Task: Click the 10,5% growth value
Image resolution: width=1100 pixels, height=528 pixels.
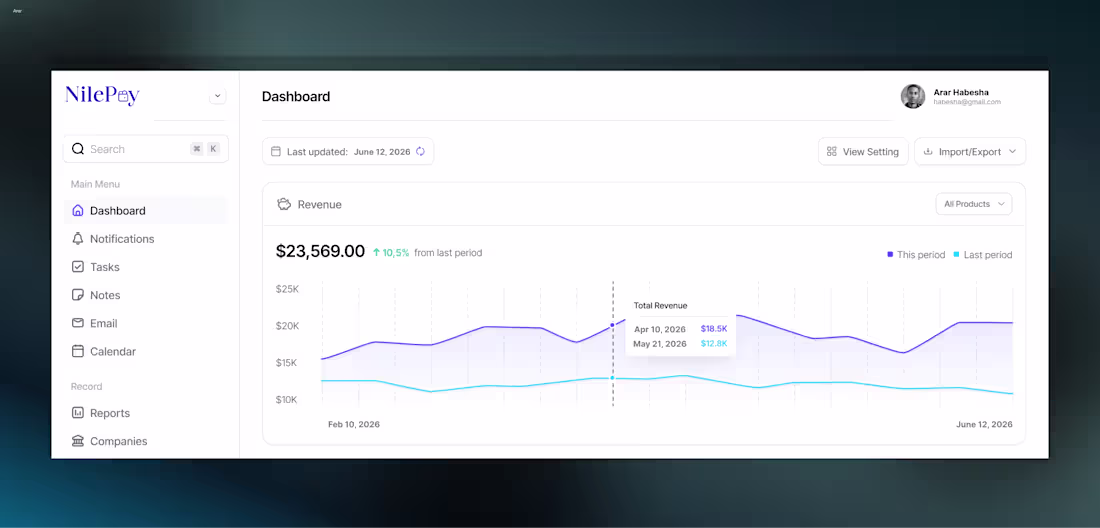Action: coord(396,252)
